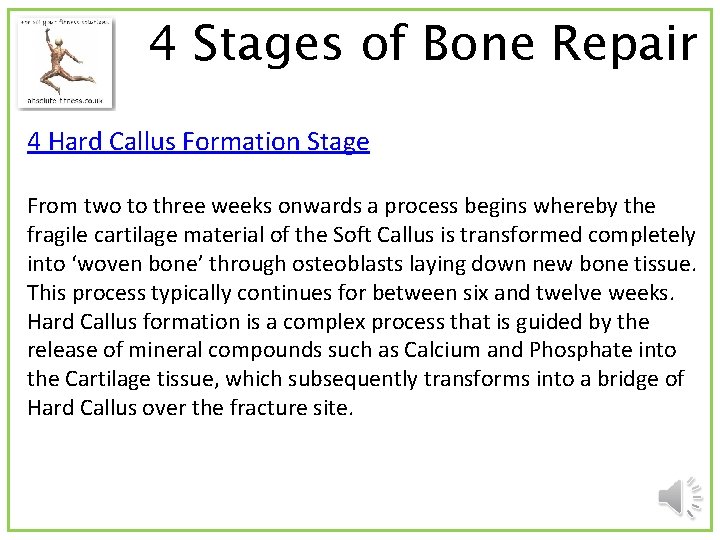Click the words fracture site at paragraph end

click(x=291, y=408)
